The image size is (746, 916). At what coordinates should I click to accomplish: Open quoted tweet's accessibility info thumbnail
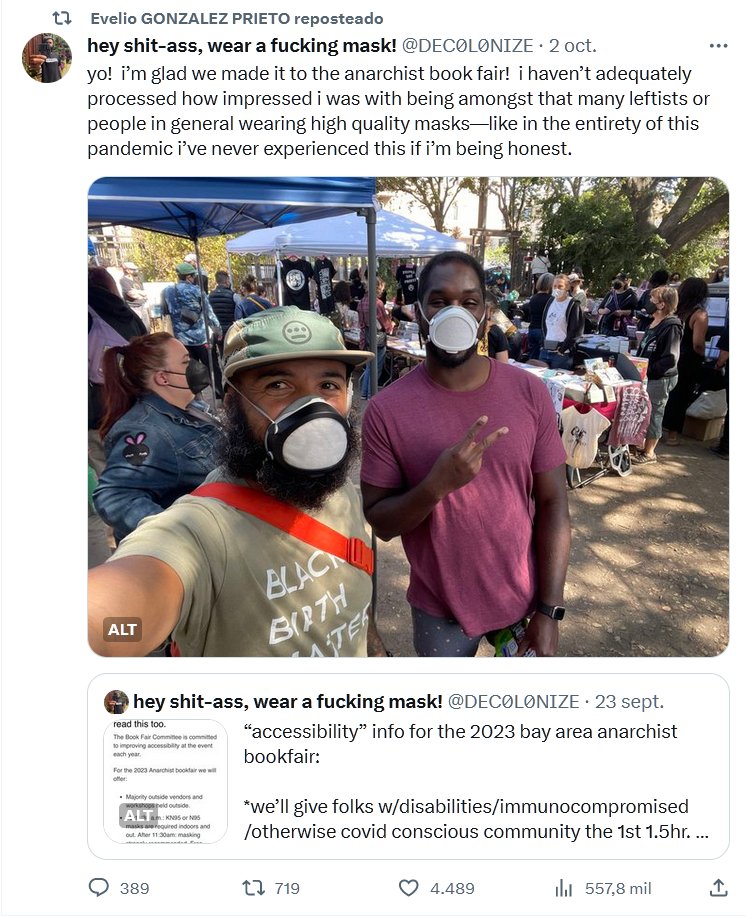[165, 782]
